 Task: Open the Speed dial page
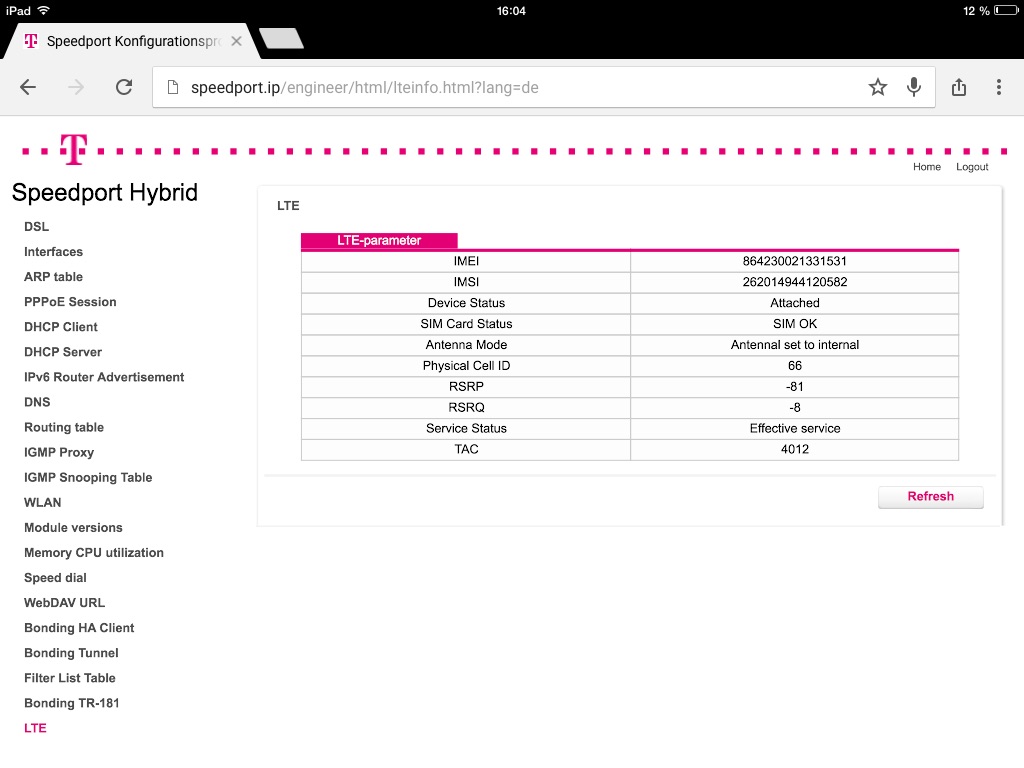tap(56, 578)
